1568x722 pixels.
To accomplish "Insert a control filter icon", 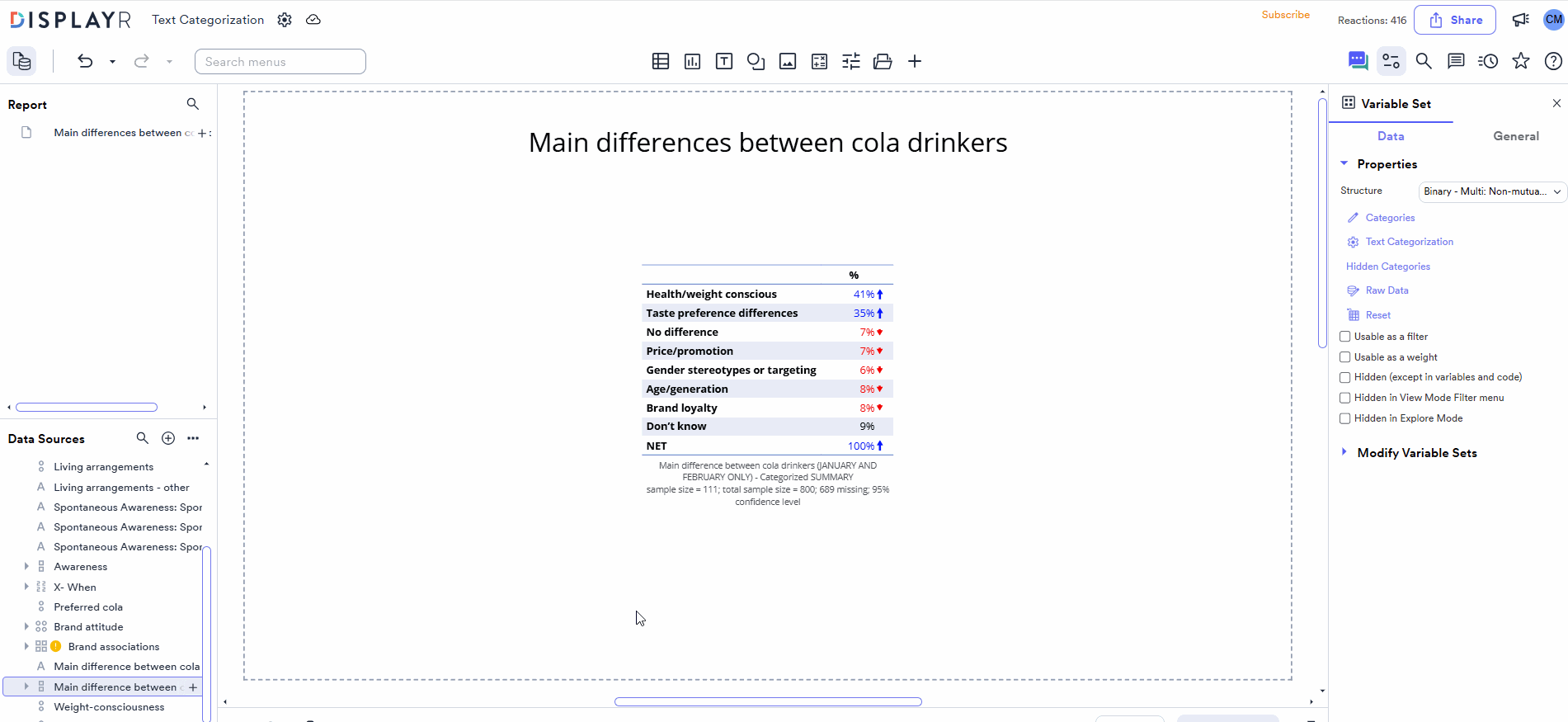I will point(851,61).
